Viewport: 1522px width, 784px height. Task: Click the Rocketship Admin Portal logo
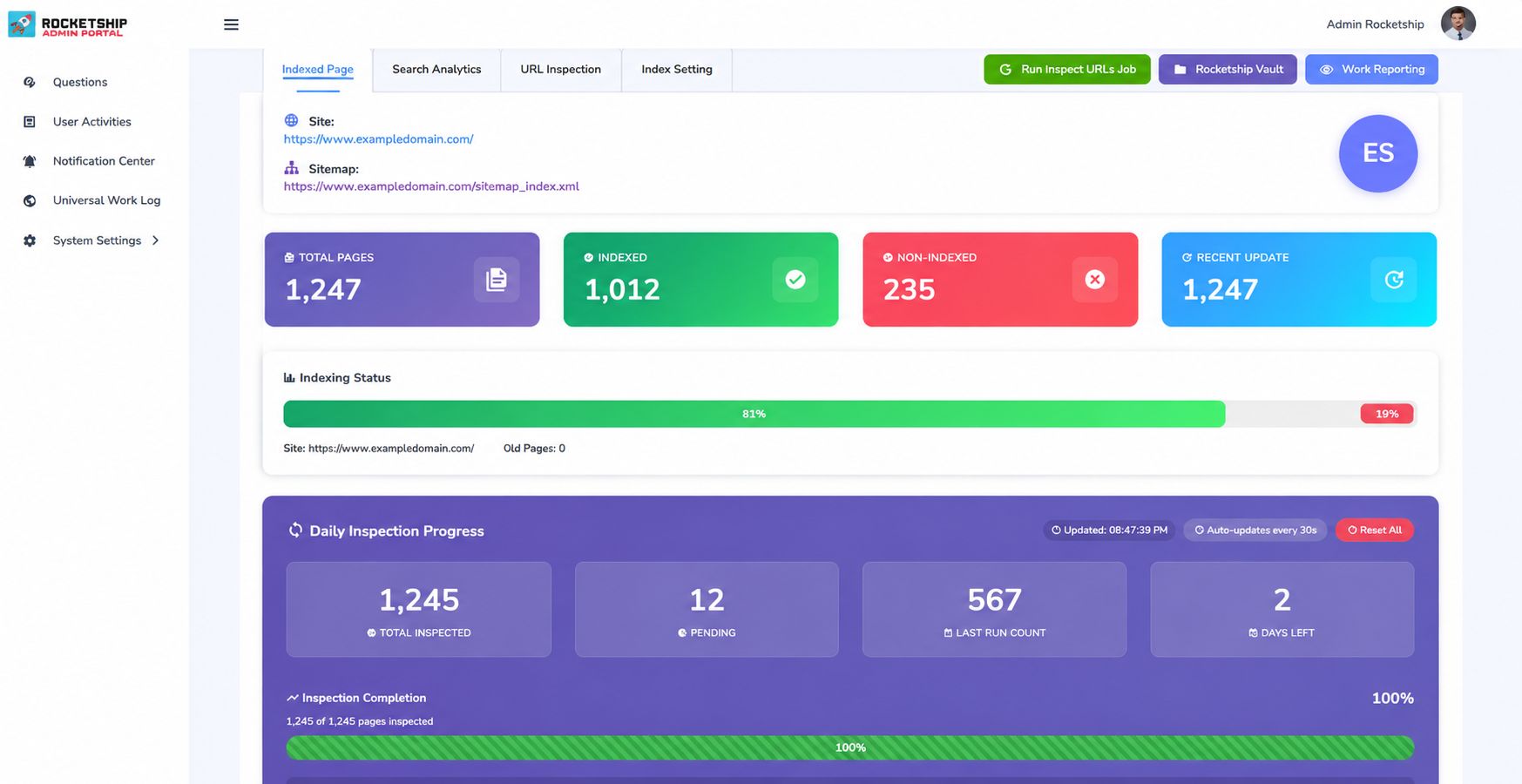pos(68,24)
